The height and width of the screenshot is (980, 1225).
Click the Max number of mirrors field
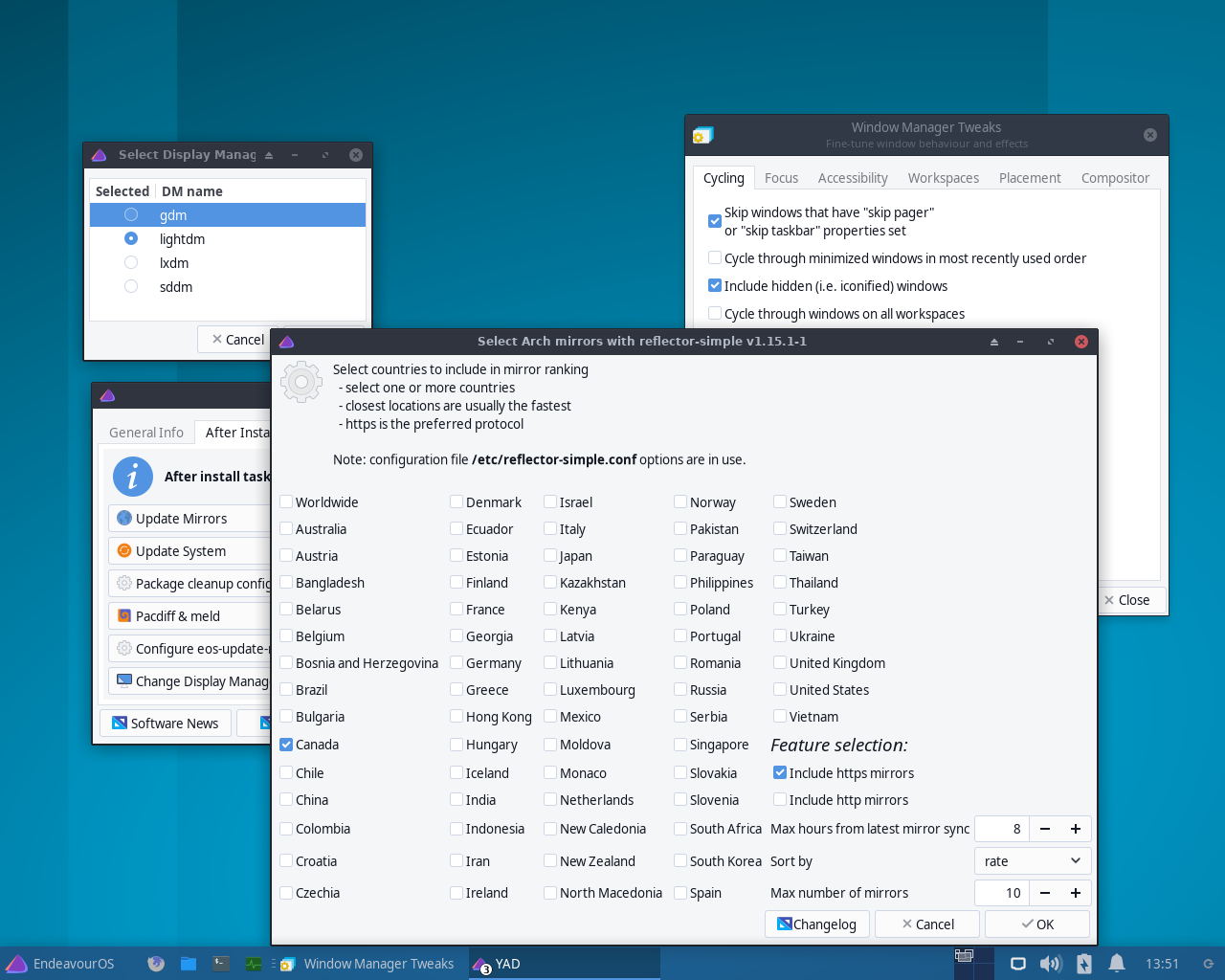[x=1002, y=893]
